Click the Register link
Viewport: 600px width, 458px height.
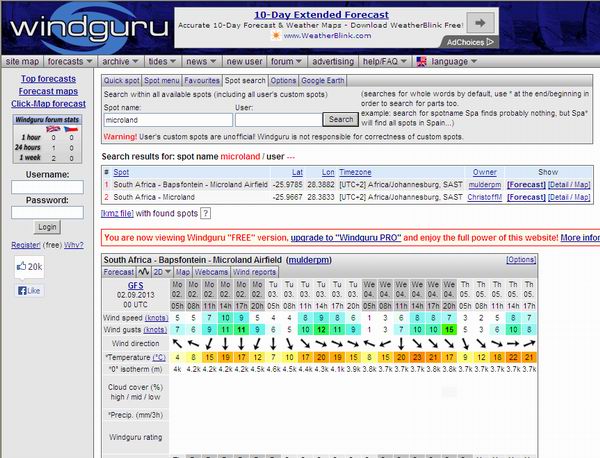(x=26, y=245)
